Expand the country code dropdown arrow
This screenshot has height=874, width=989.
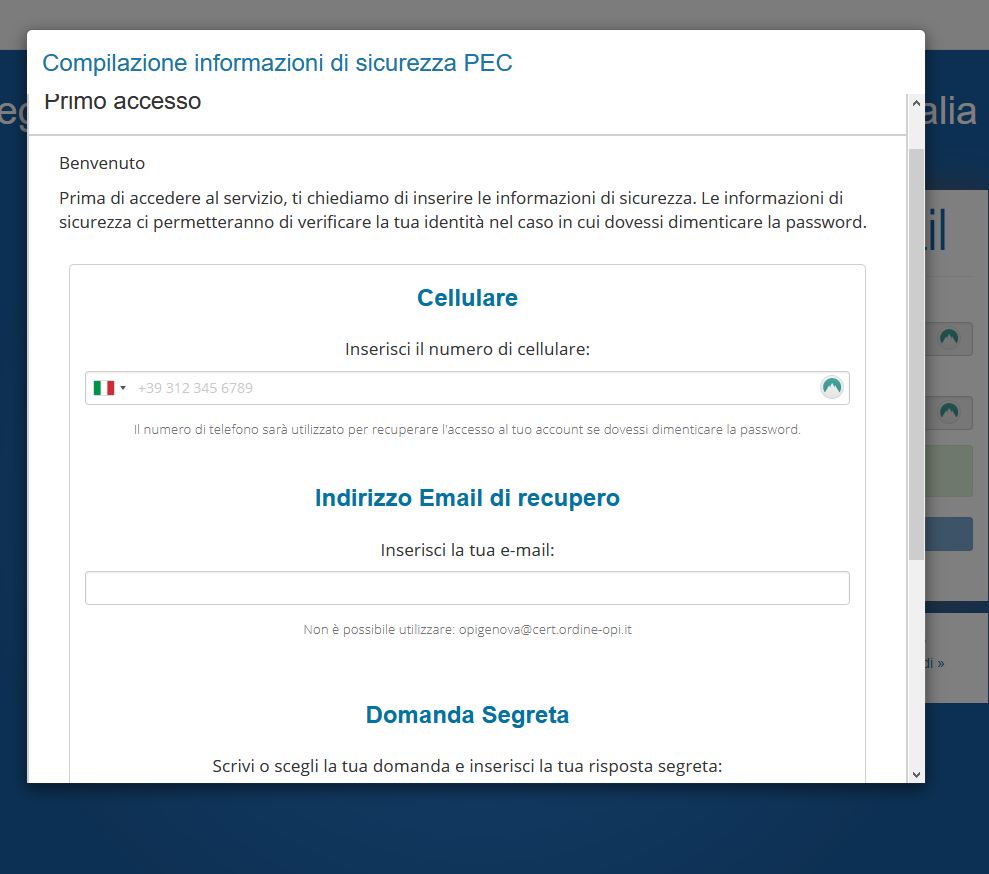(x=123, y=388)
